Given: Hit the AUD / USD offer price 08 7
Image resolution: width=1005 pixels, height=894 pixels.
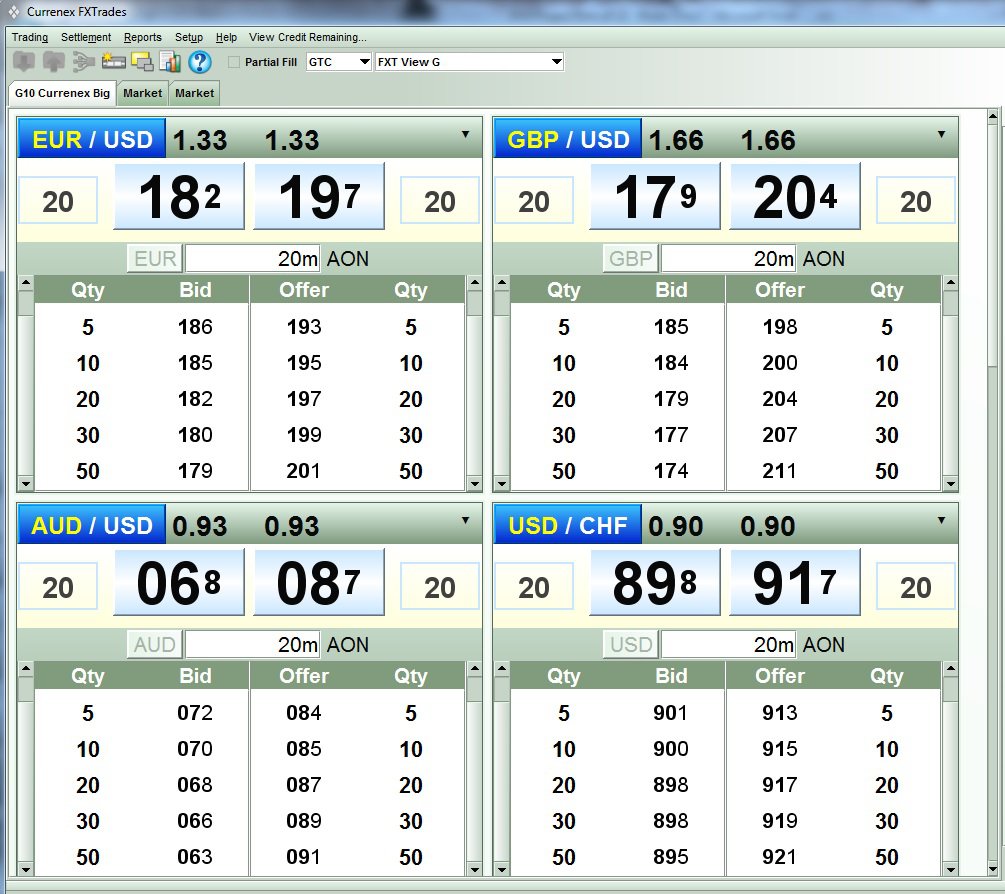Looking at the screenshot, I should (x=319, y=582).
